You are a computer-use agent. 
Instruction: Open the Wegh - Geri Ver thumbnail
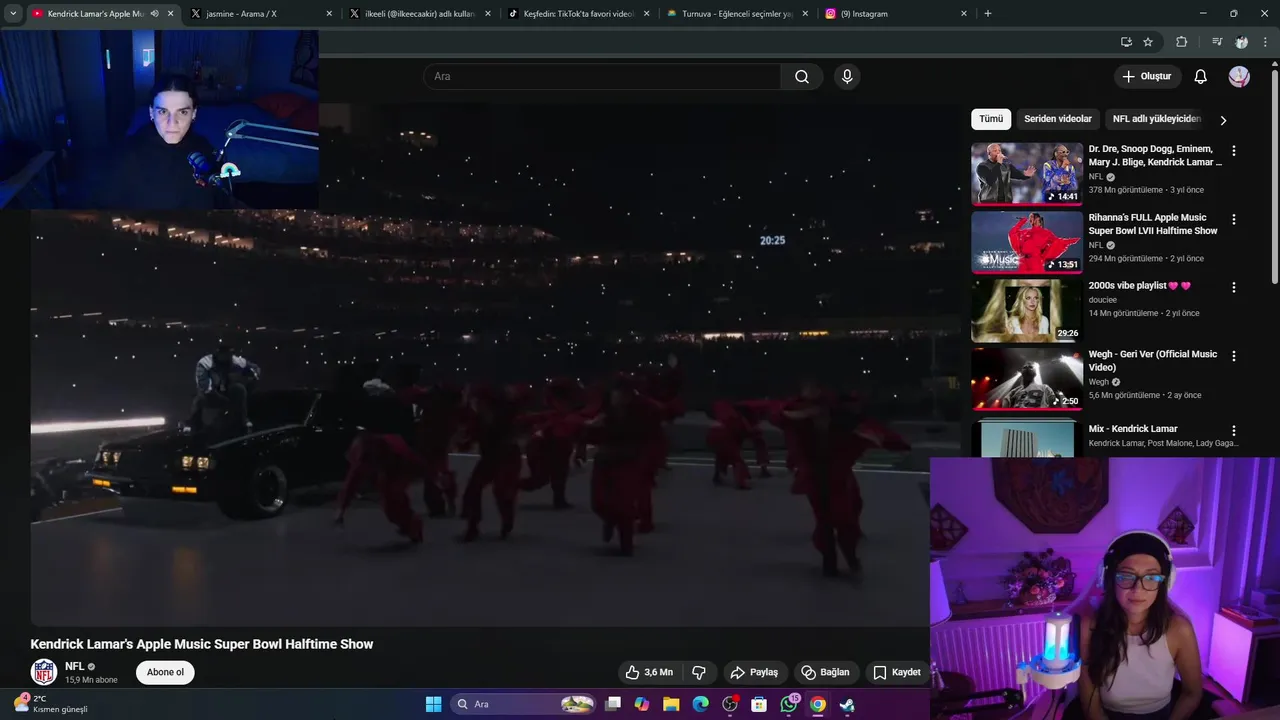1027,379
